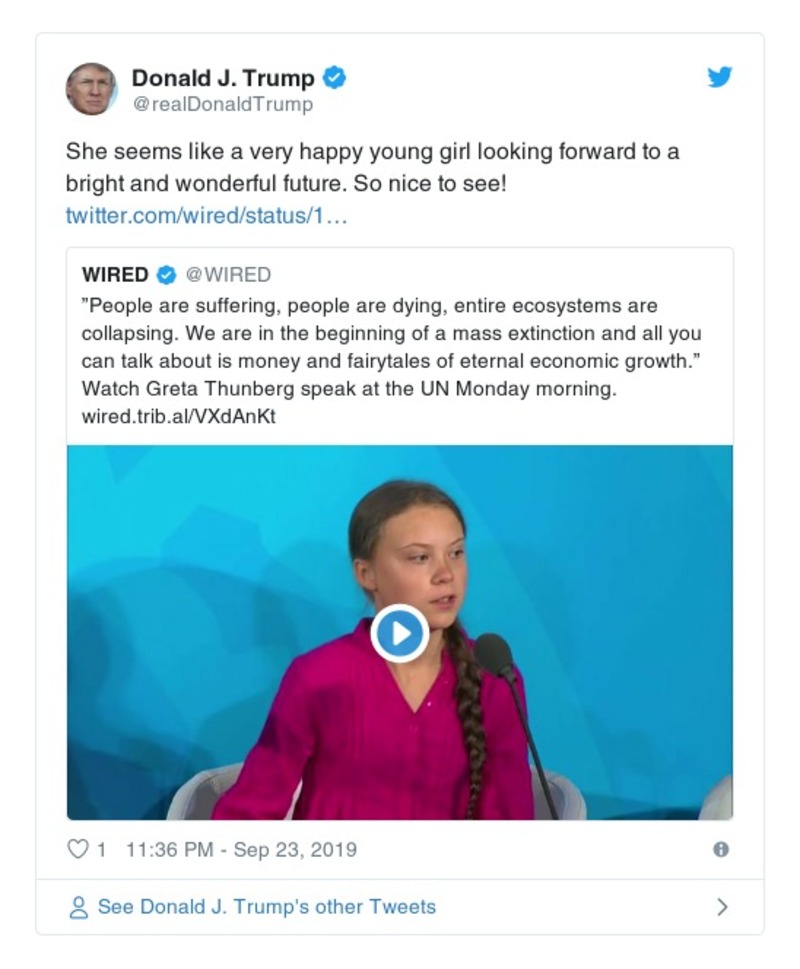800x969 pixels.
Task: See Donald J. Trump's other Tweets
Action: pos(266,908)
